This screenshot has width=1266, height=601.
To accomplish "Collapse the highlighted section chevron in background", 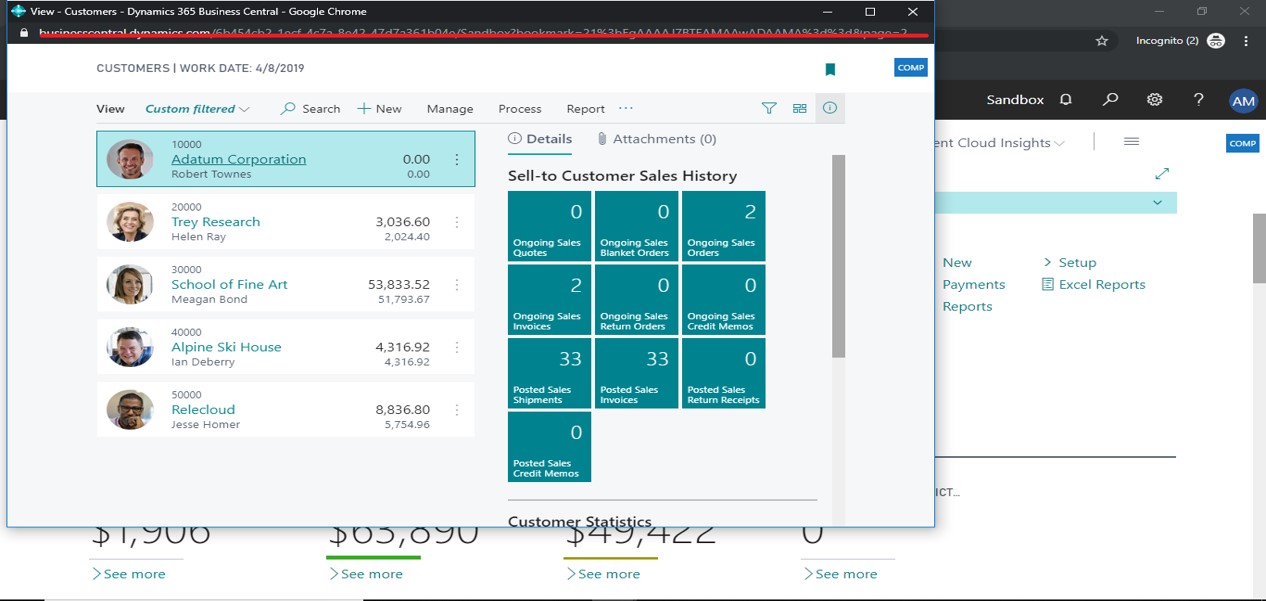I will [1158, 202].
